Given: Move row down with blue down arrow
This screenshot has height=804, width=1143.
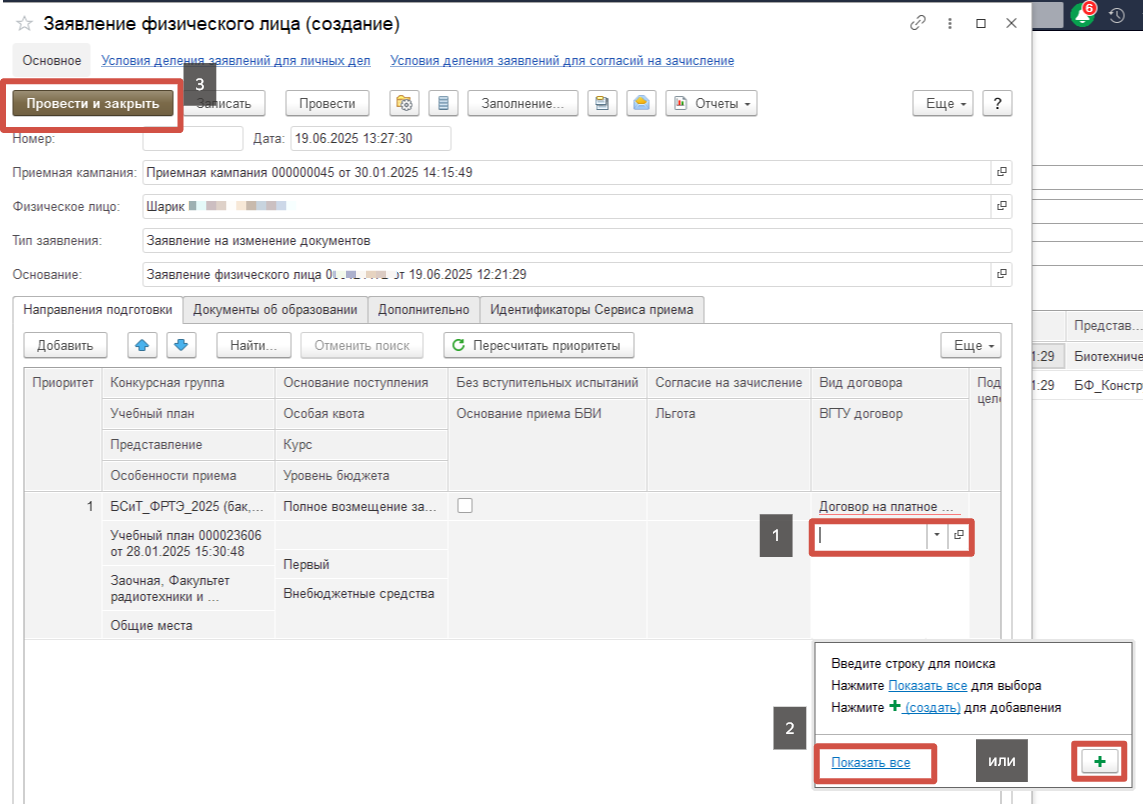Looking at the screenshot, I should point(181,345).
